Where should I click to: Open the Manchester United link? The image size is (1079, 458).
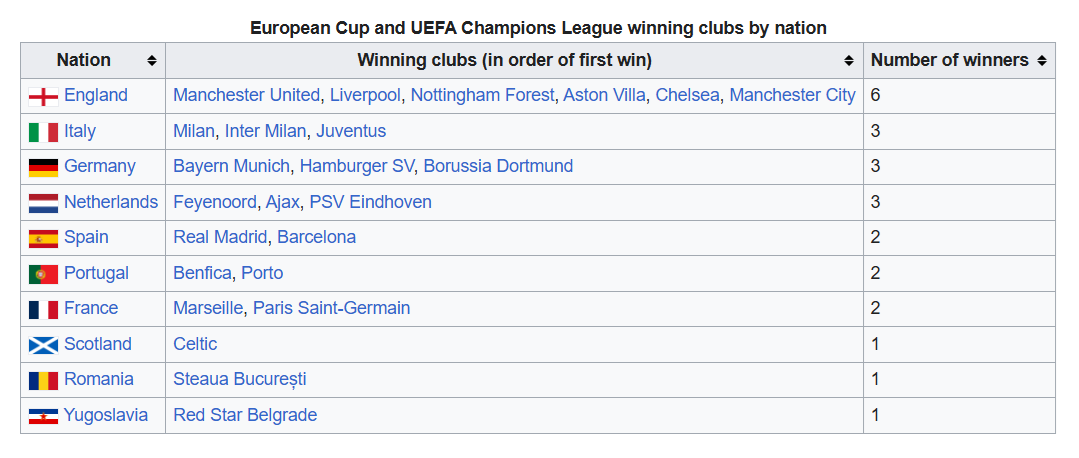click(x=247, y=95)
